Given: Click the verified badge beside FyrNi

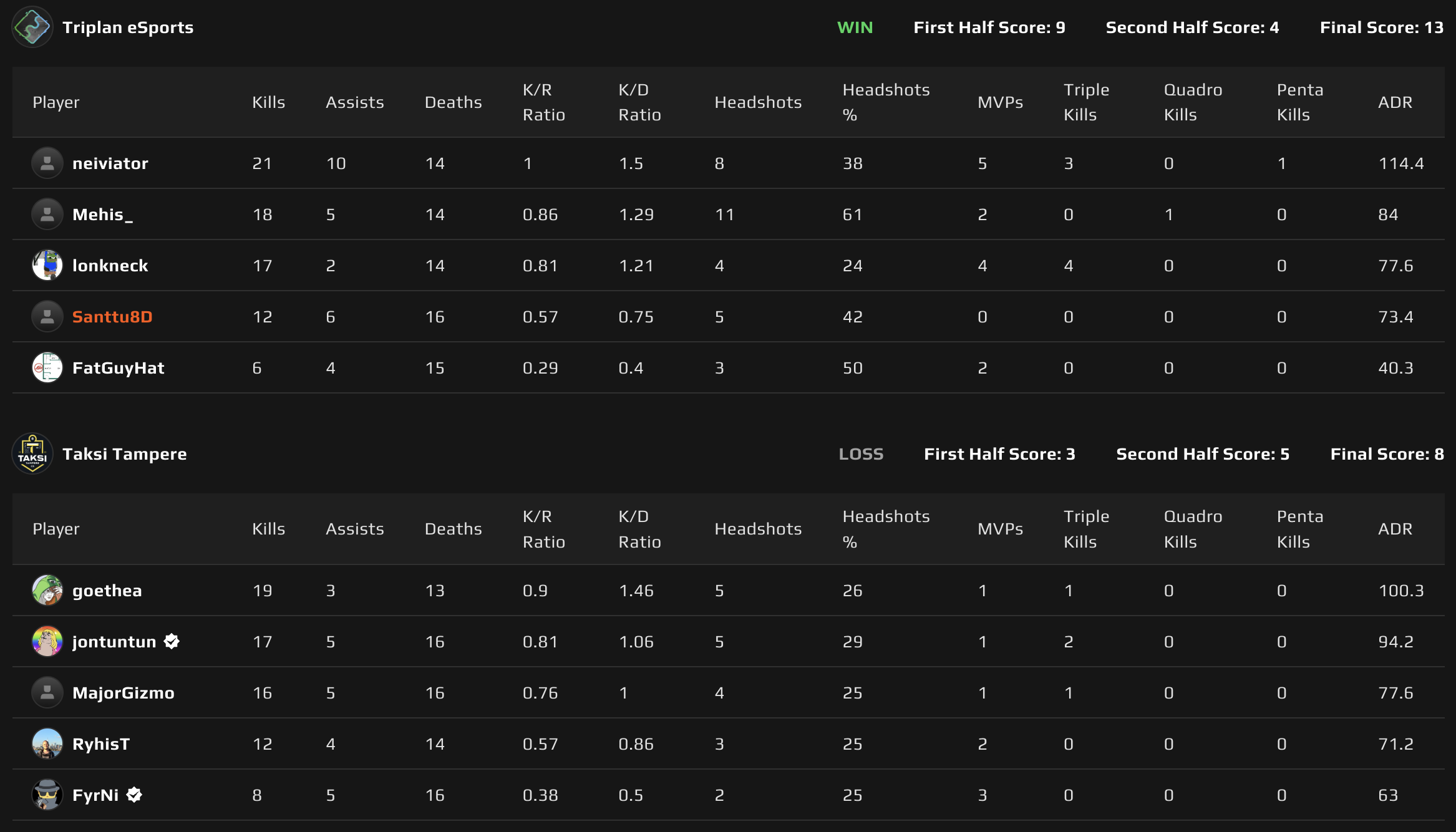Looking at the screenshot, I should [x=133, y=795].
